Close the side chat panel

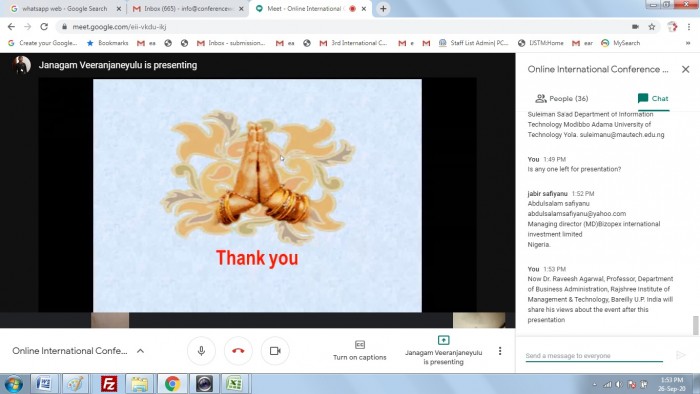tap(686, 69)
